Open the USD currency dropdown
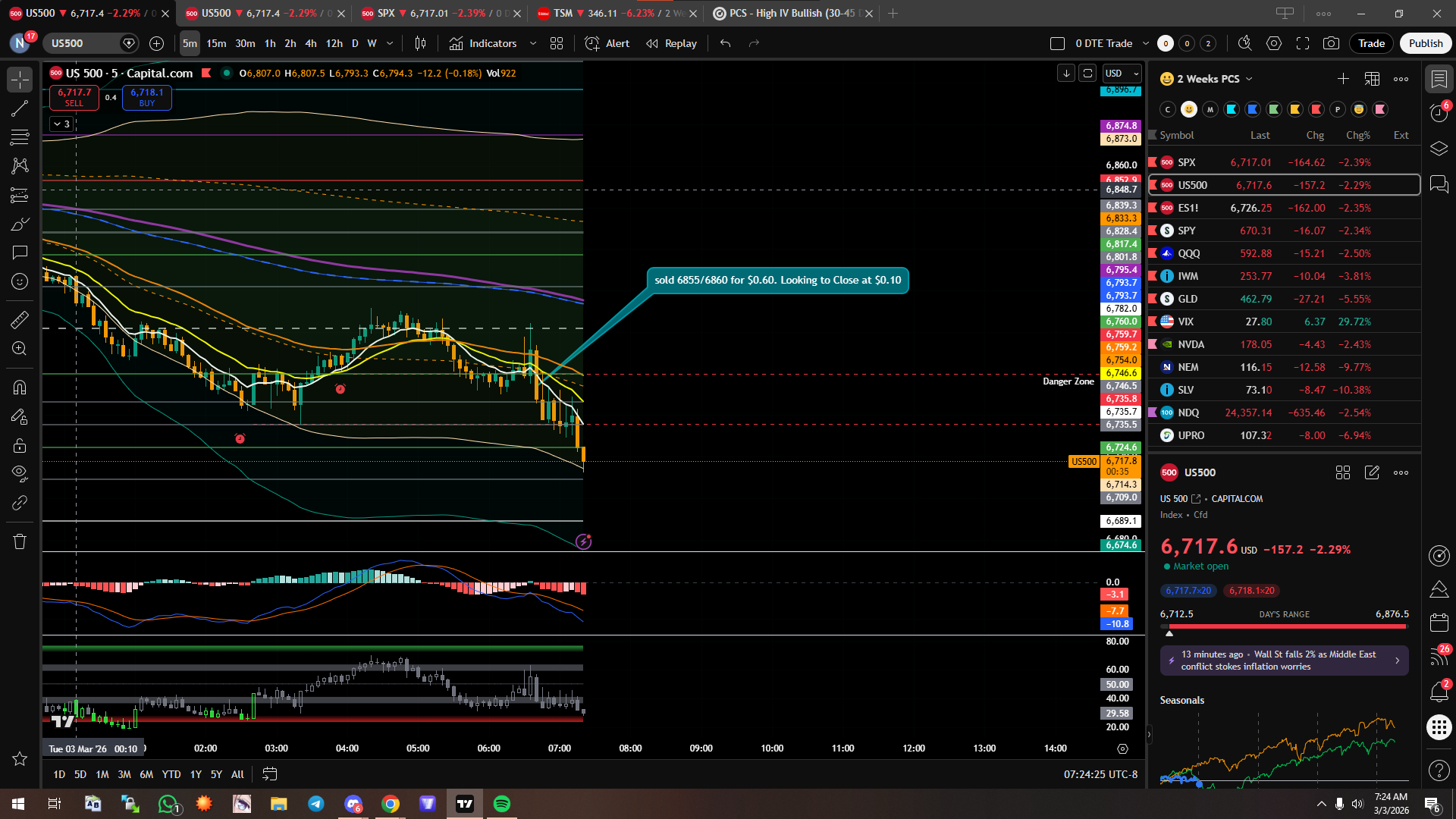This screenshot has width=1456, height=819. (x=1122, y=73)
